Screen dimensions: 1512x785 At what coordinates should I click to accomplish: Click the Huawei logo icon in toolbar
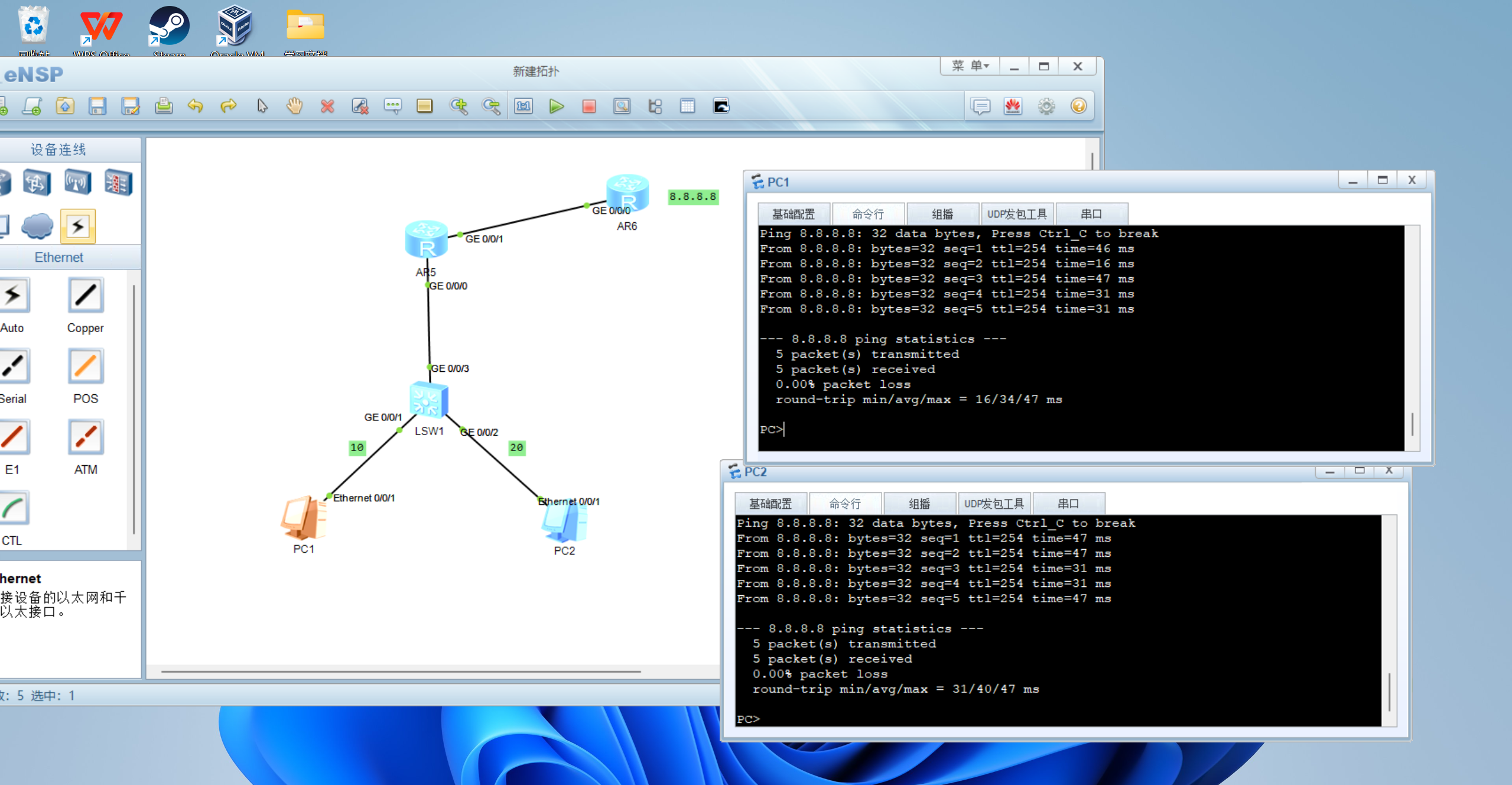pyautogui.click(x=1013, y=106)
